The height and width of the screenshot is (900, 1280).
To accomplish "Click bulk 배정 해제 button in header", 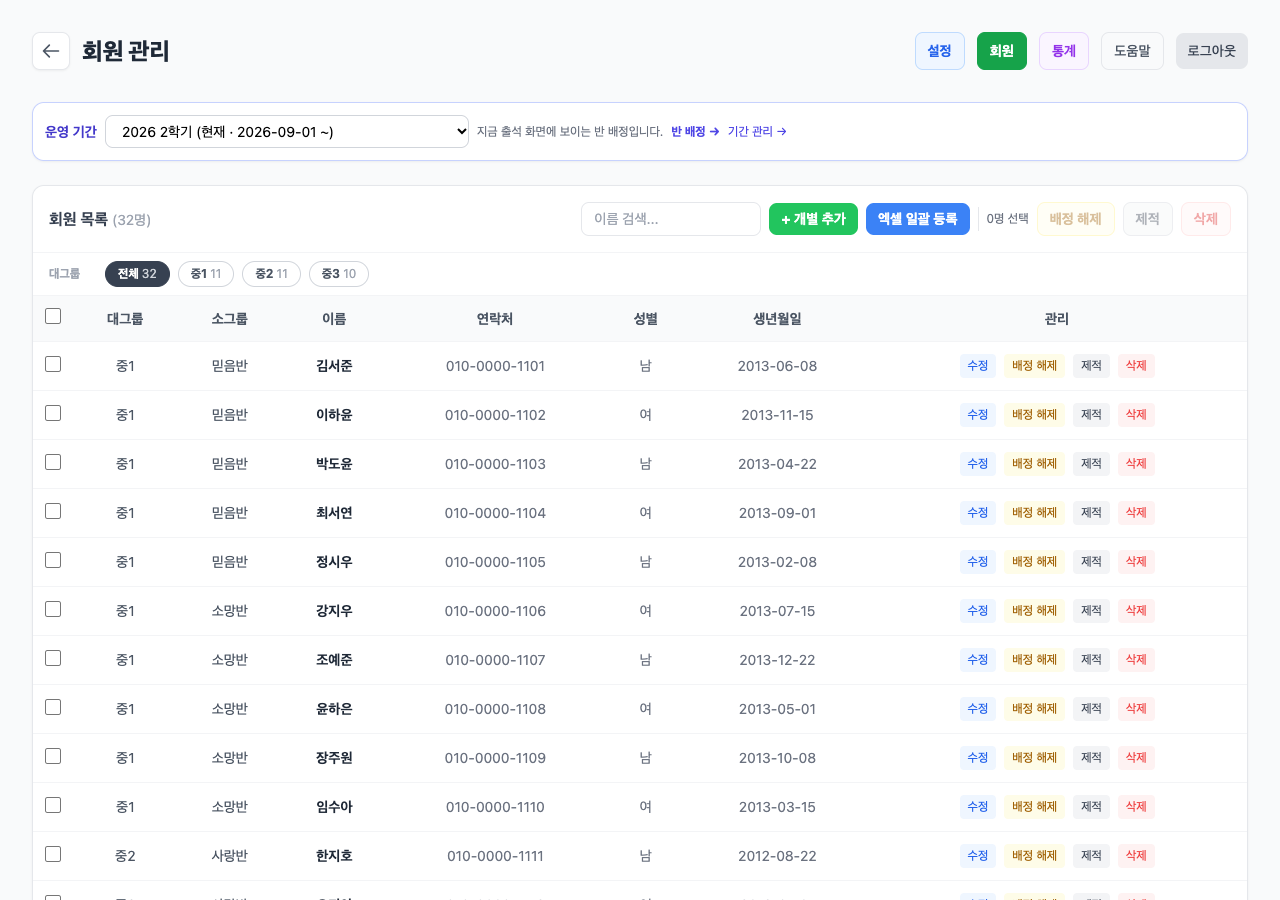I will click(1076, 219).
